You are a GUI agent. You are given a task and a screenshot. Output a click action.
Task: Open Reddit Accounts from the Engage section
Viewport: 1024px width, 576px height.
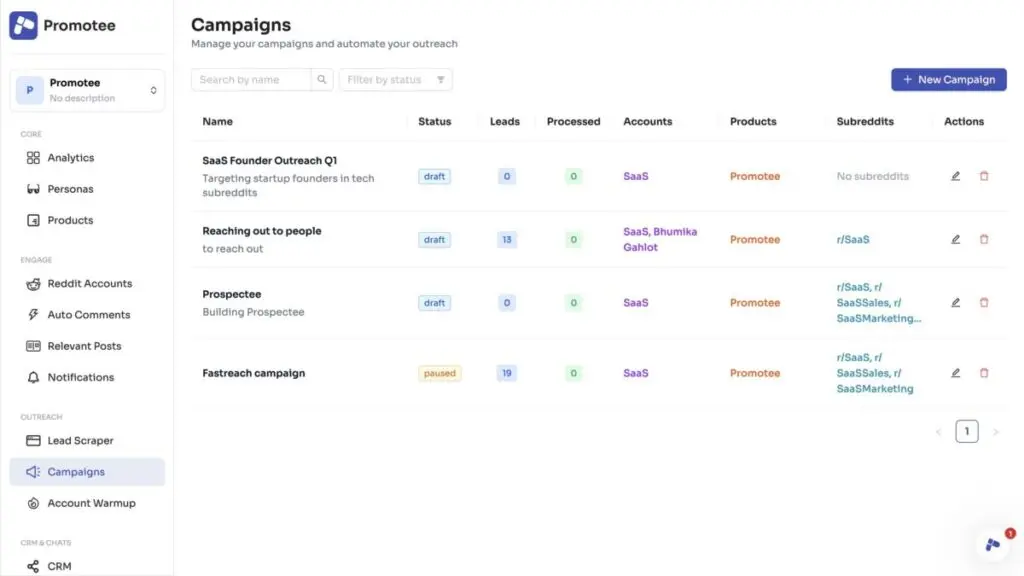click(90, 283)
